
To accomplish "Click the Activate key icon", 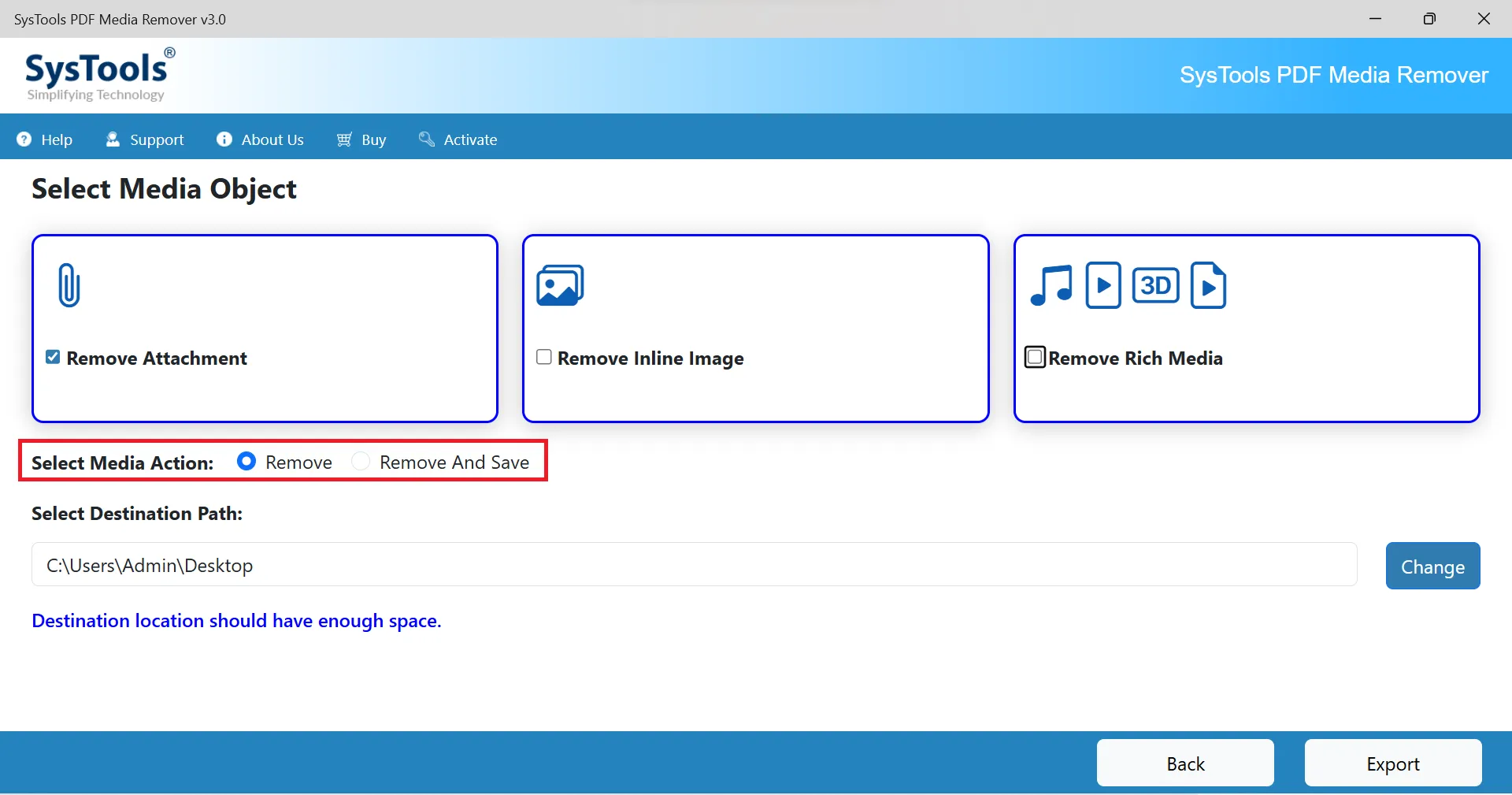I will (427, 139).
